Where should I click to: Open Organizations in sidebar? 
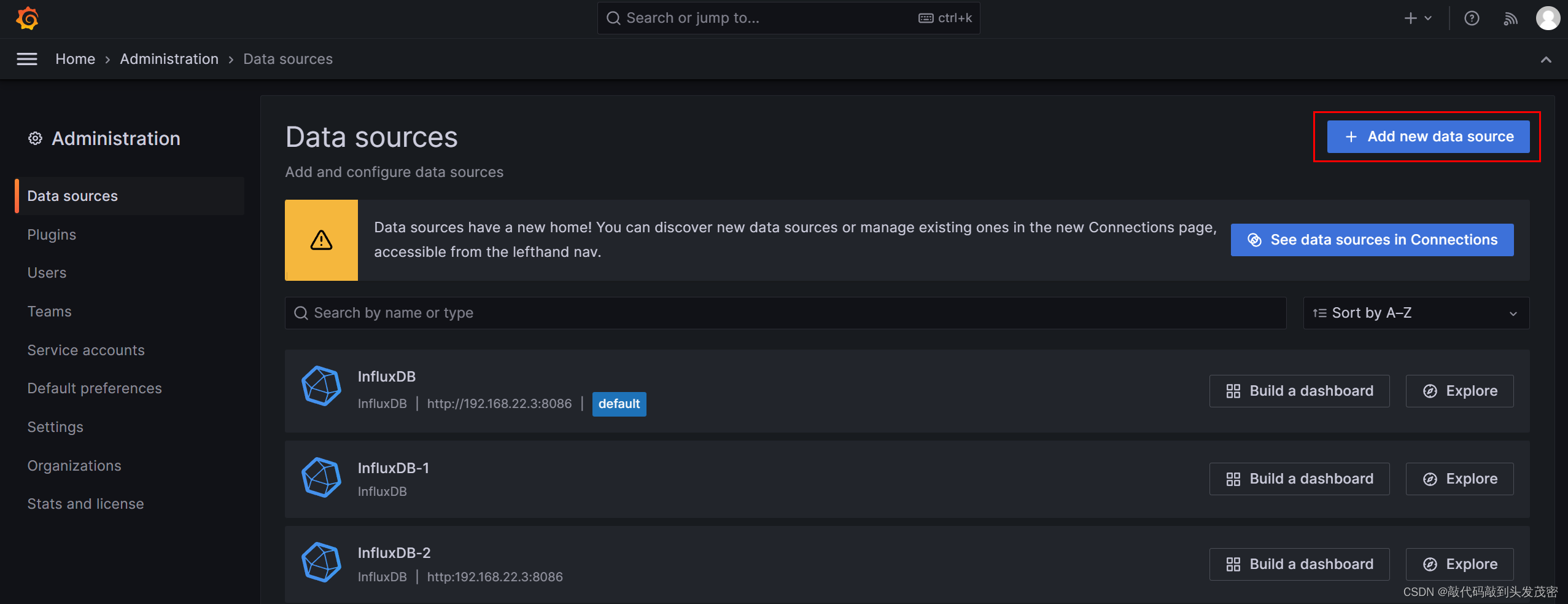pos(74,466)
